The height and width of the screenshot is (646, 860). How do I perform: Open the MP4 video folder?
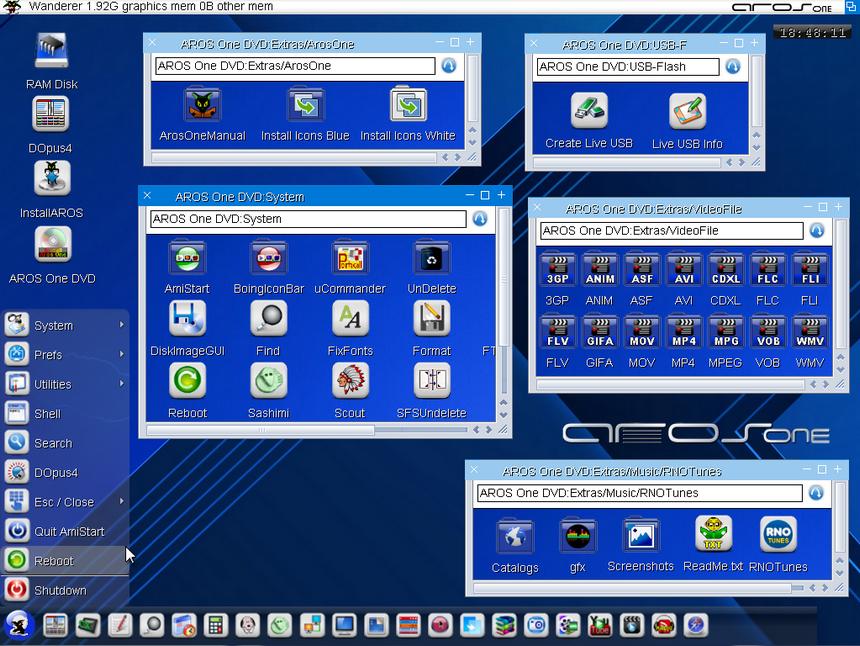point(683,332)
